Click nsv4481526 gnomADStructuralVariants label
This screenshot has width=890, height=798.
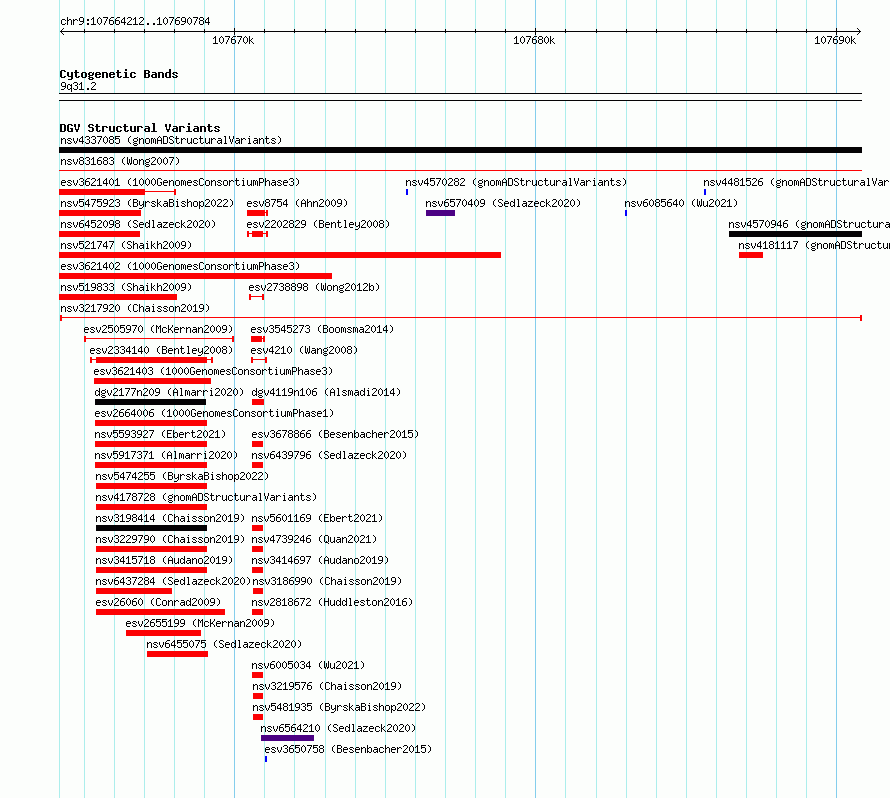point(796,182)
